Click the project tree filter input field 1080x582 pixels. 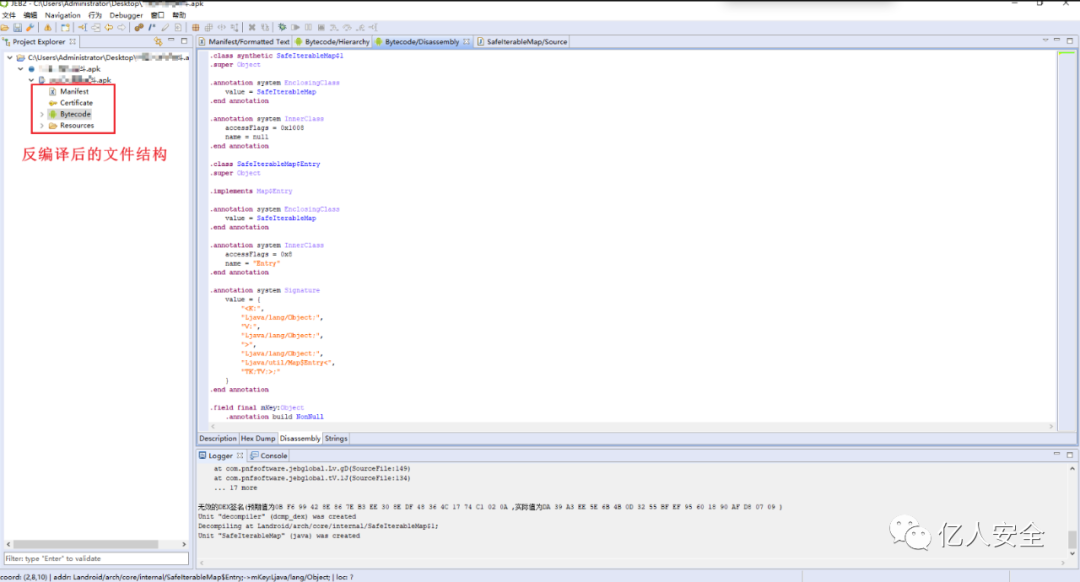click(96, 559)
